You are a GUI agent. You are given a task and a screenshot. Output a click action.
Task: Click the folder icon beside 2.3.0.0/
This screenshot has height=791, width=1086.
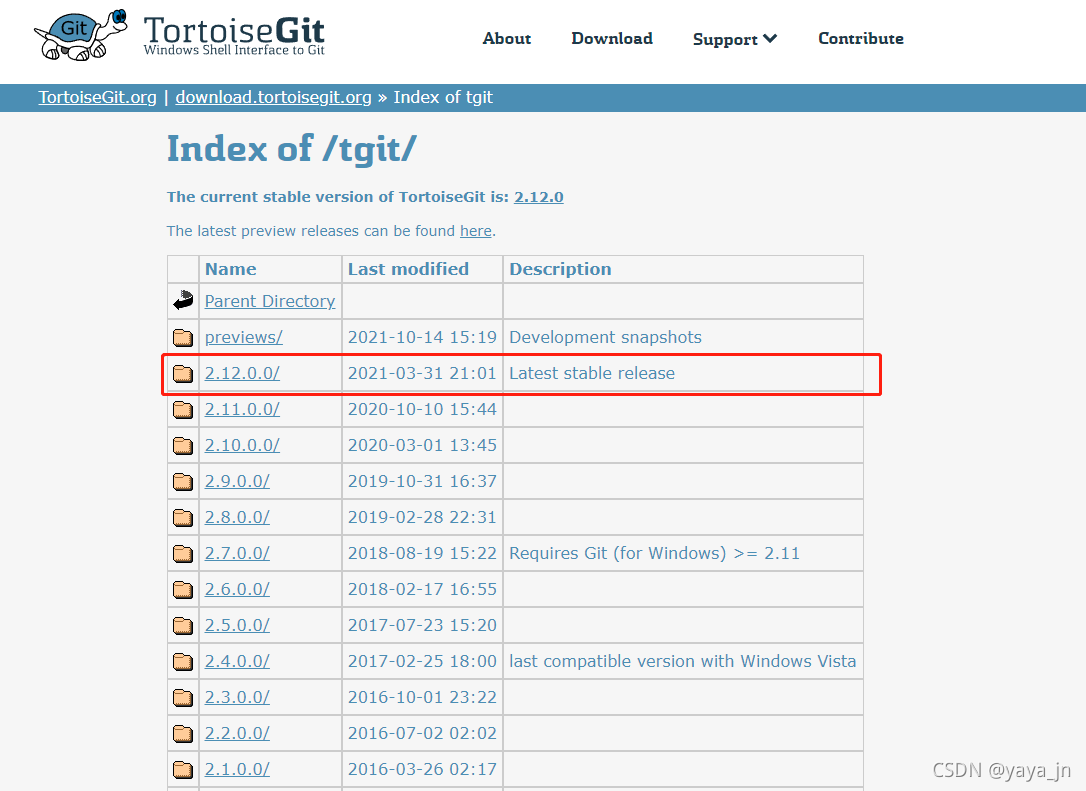(183, 697)
